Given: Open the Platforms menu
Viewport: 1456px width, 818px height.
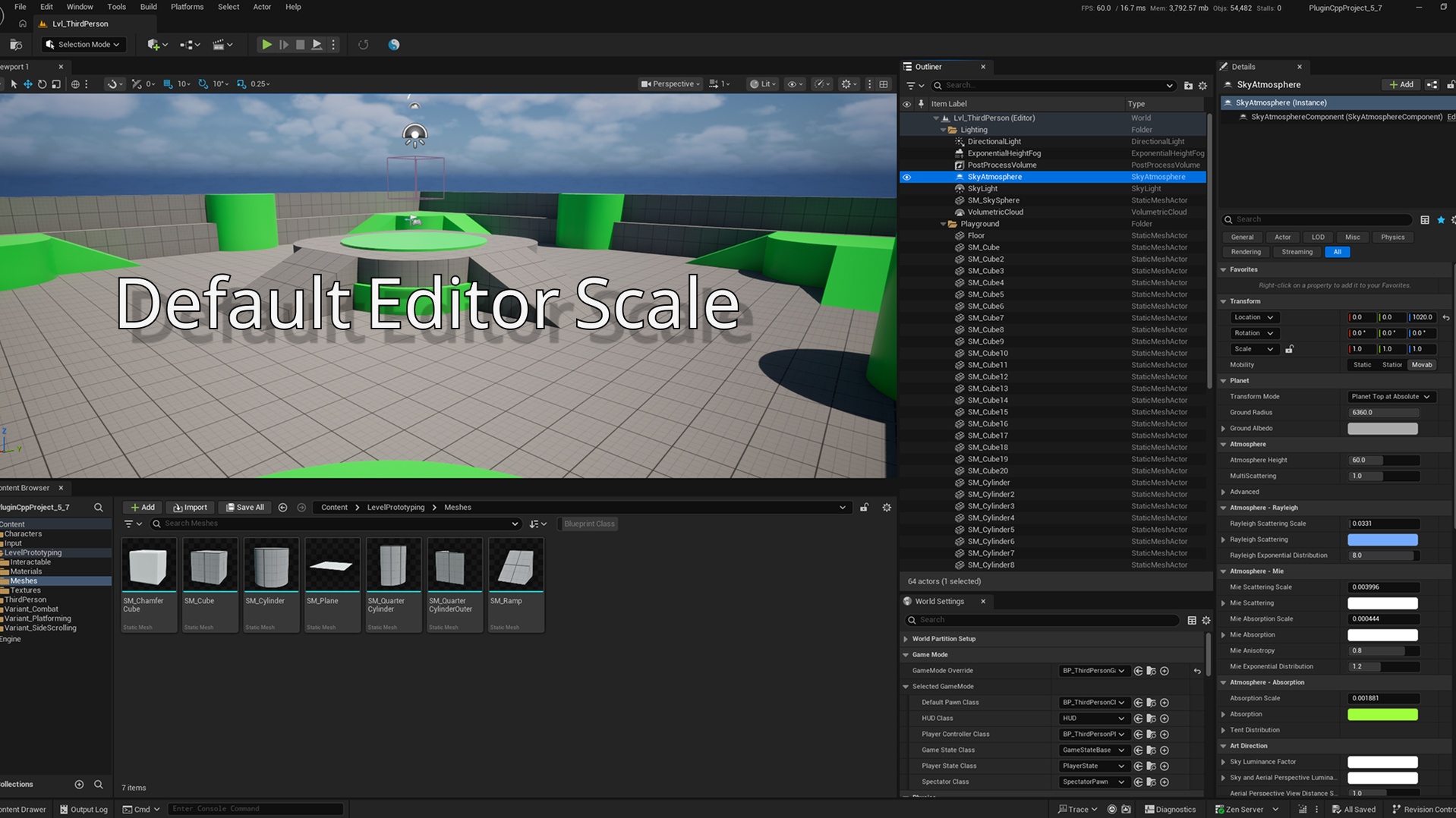Looking at the screenshot, I should [x=187, y=7].
